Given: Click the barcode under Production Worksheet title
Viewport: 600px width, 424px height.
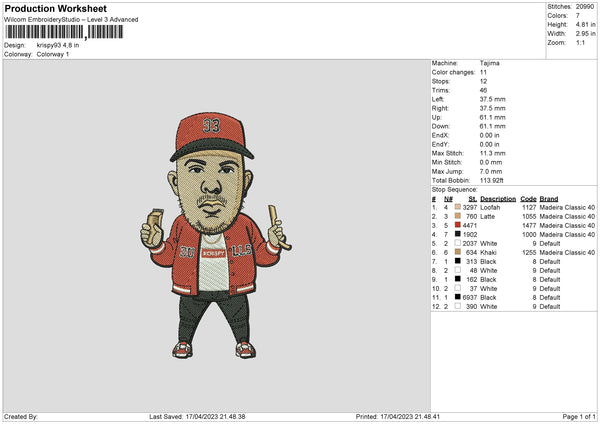Looking at the screenshot, I should (64, 32).
